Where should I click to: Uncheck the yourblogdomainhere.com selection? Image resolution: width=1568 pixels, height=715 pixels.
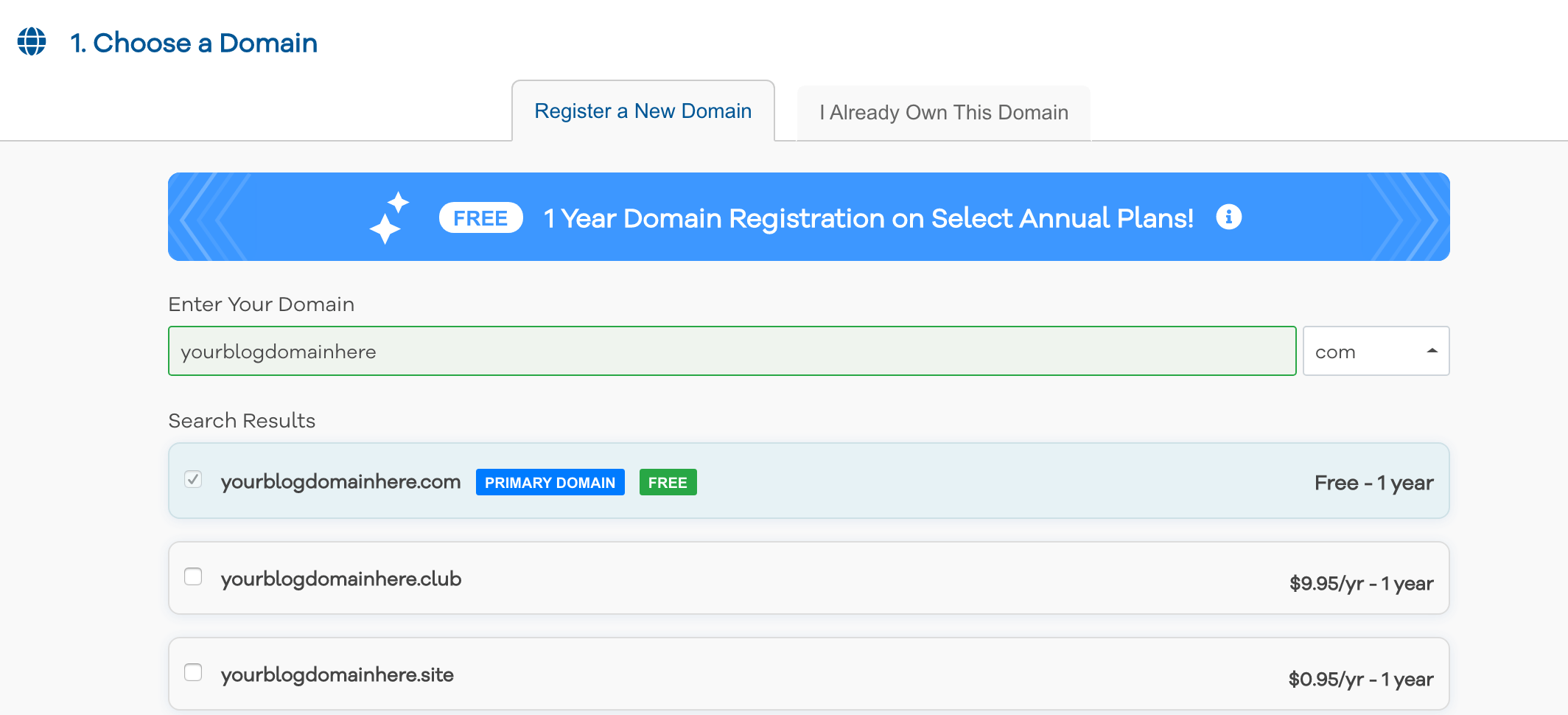point(194,480)
